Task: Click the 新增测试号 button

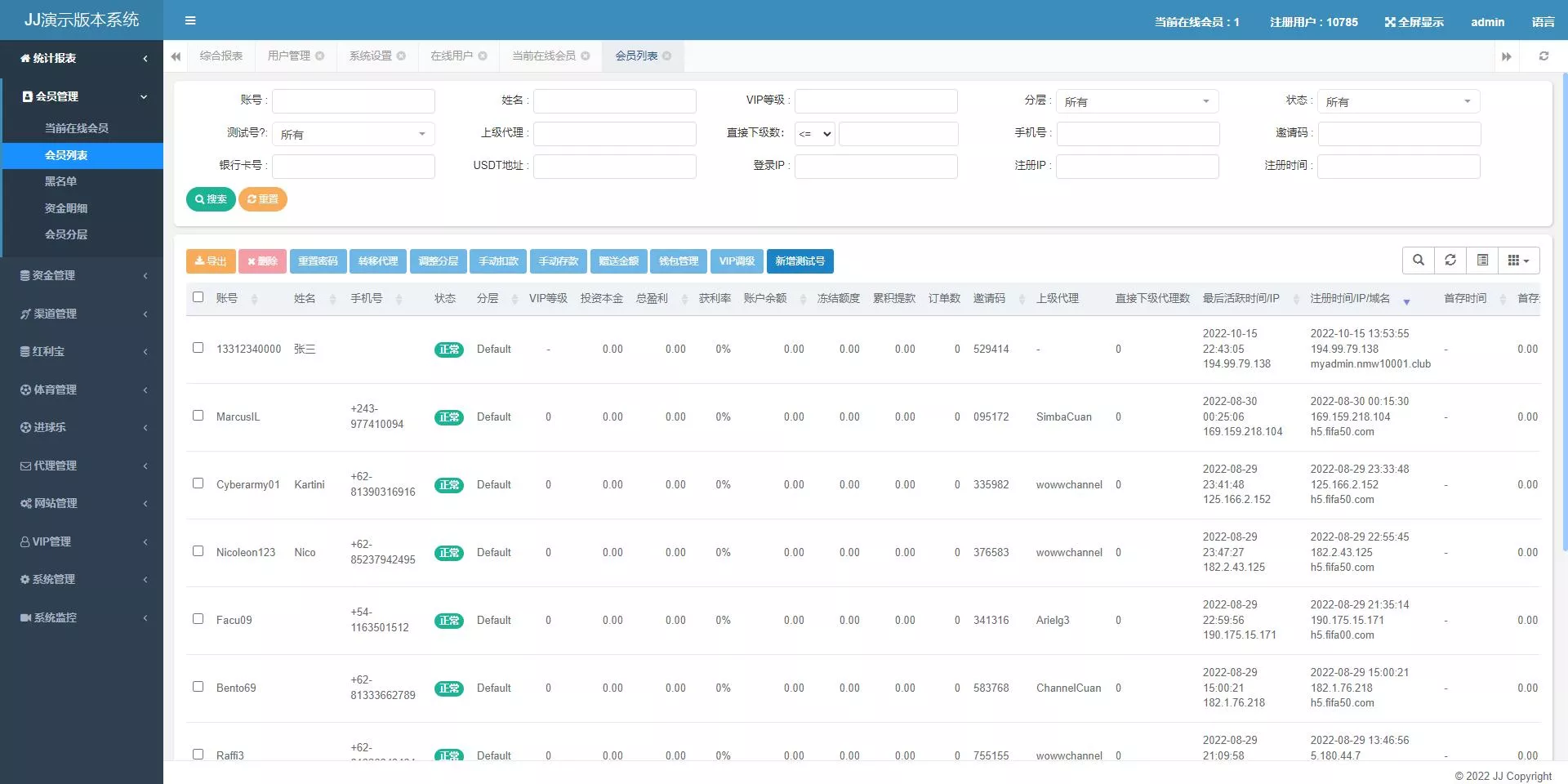Action: pos(800,261)
